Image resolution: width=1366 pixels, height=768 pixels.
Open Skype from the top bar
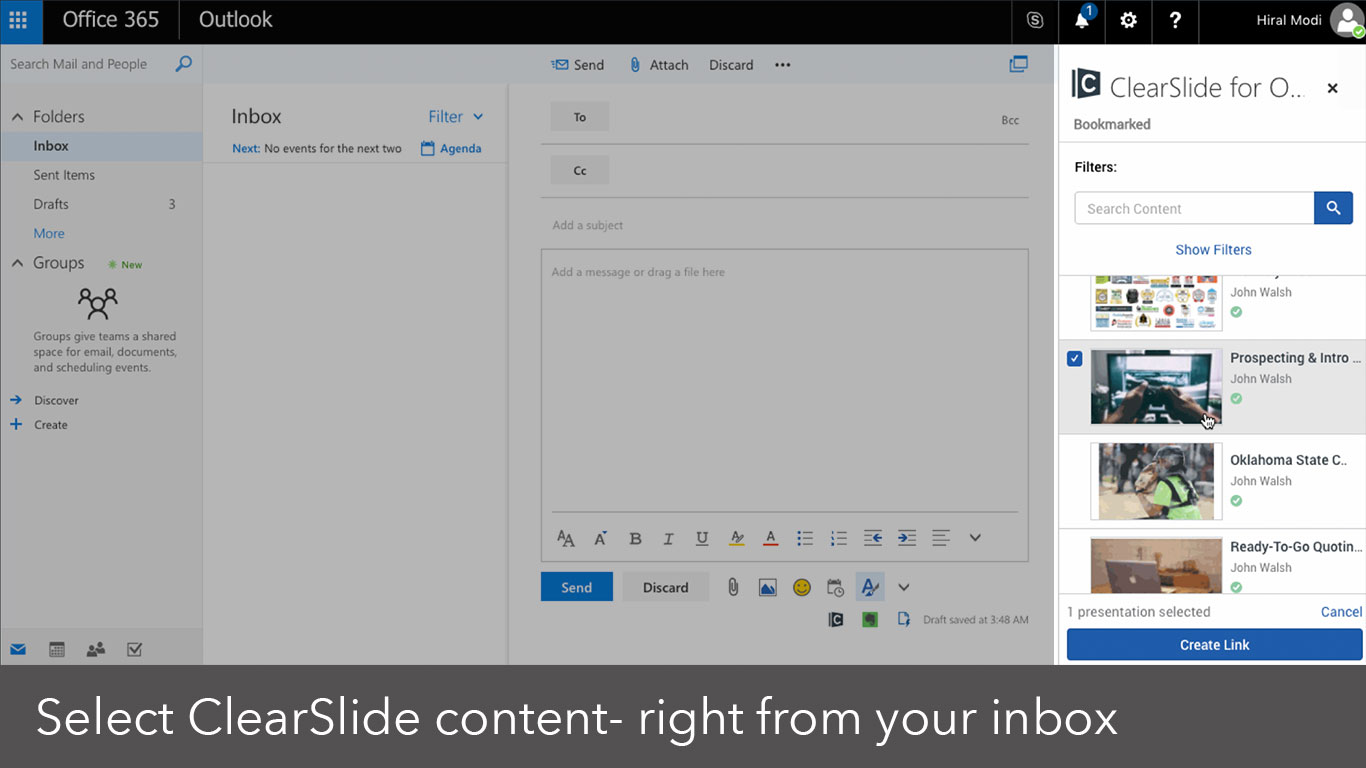pyautogui.click(x=1035, y=20)
